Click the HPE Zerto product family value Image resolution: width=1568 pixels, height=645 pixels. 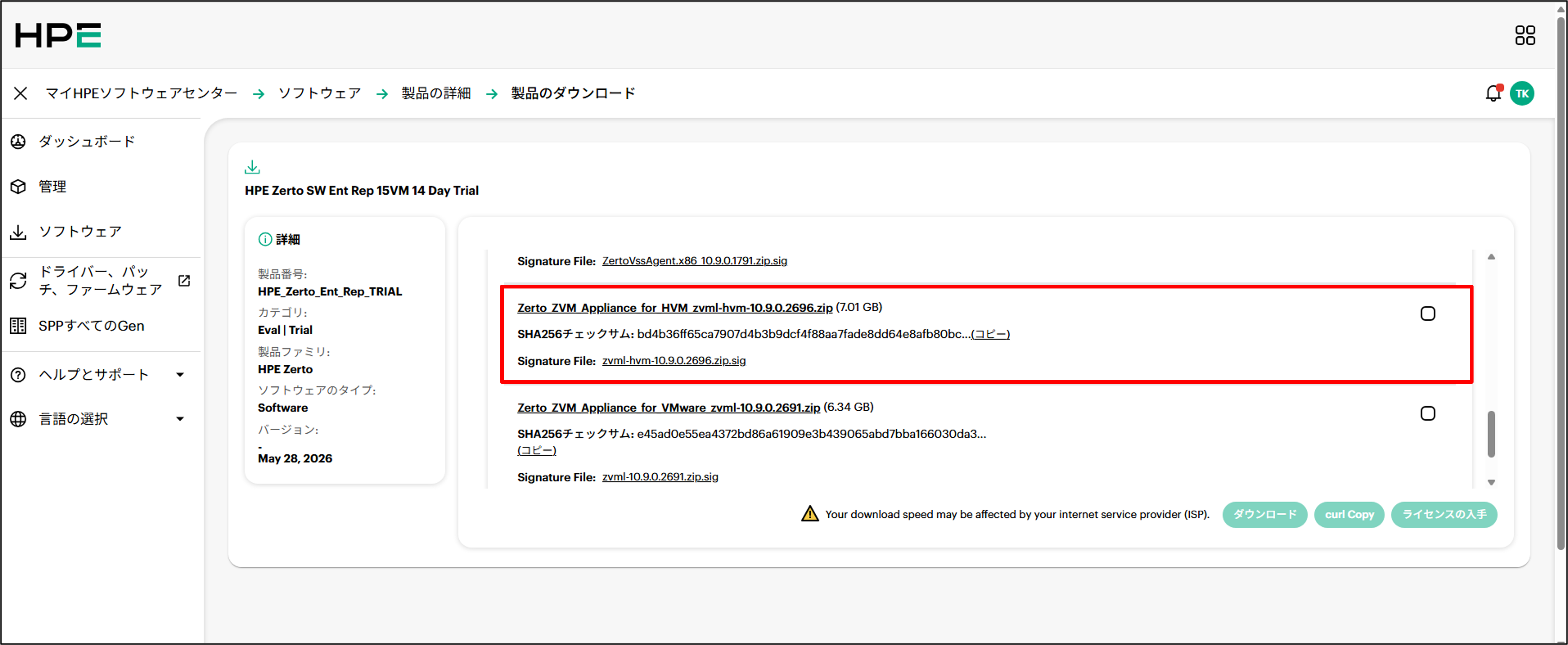(285, 369)
